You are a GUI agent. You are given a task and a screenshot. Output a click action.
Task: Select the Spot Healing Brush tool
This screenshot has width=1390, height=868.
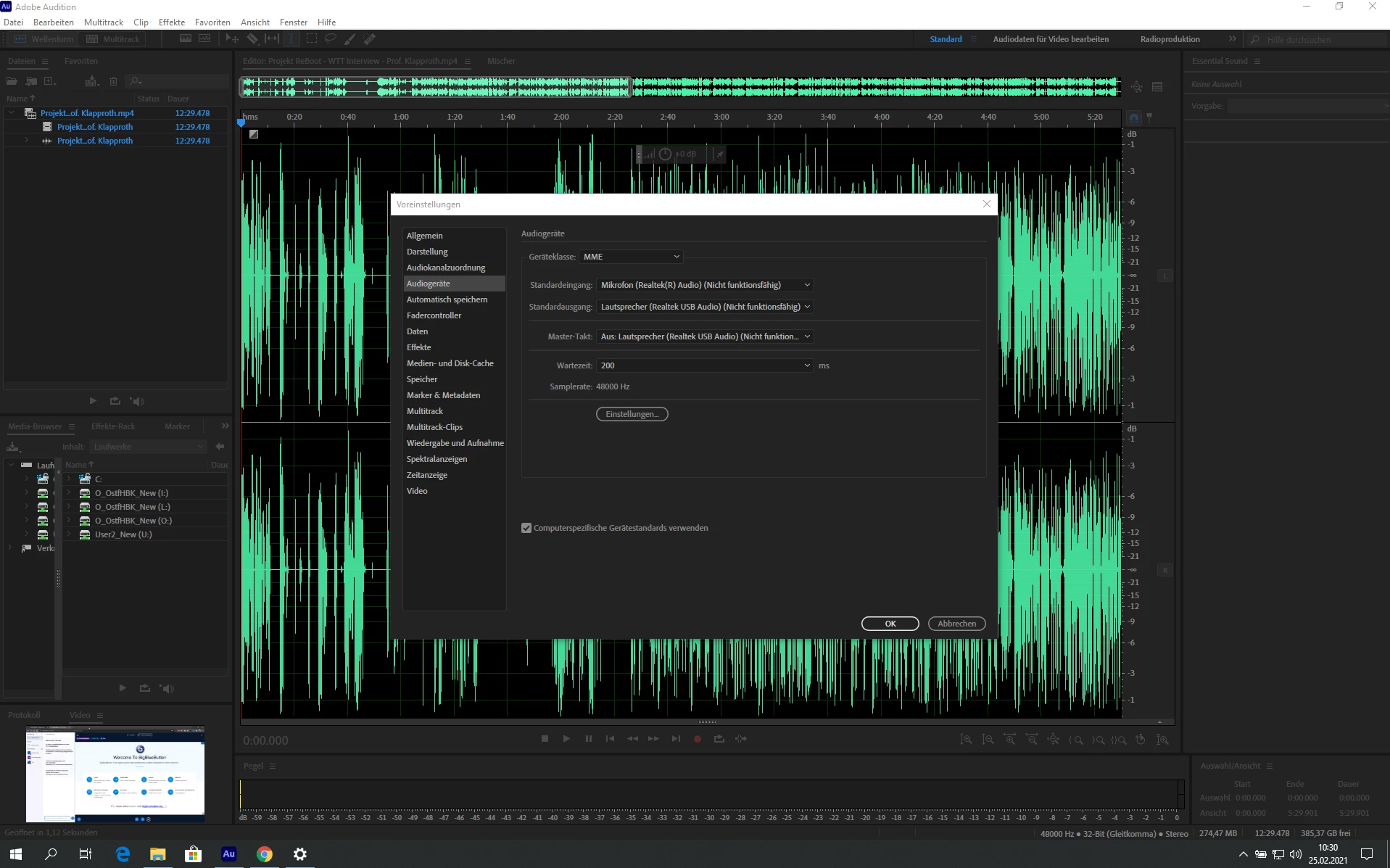pyautogui.click(x=370, y=38)
